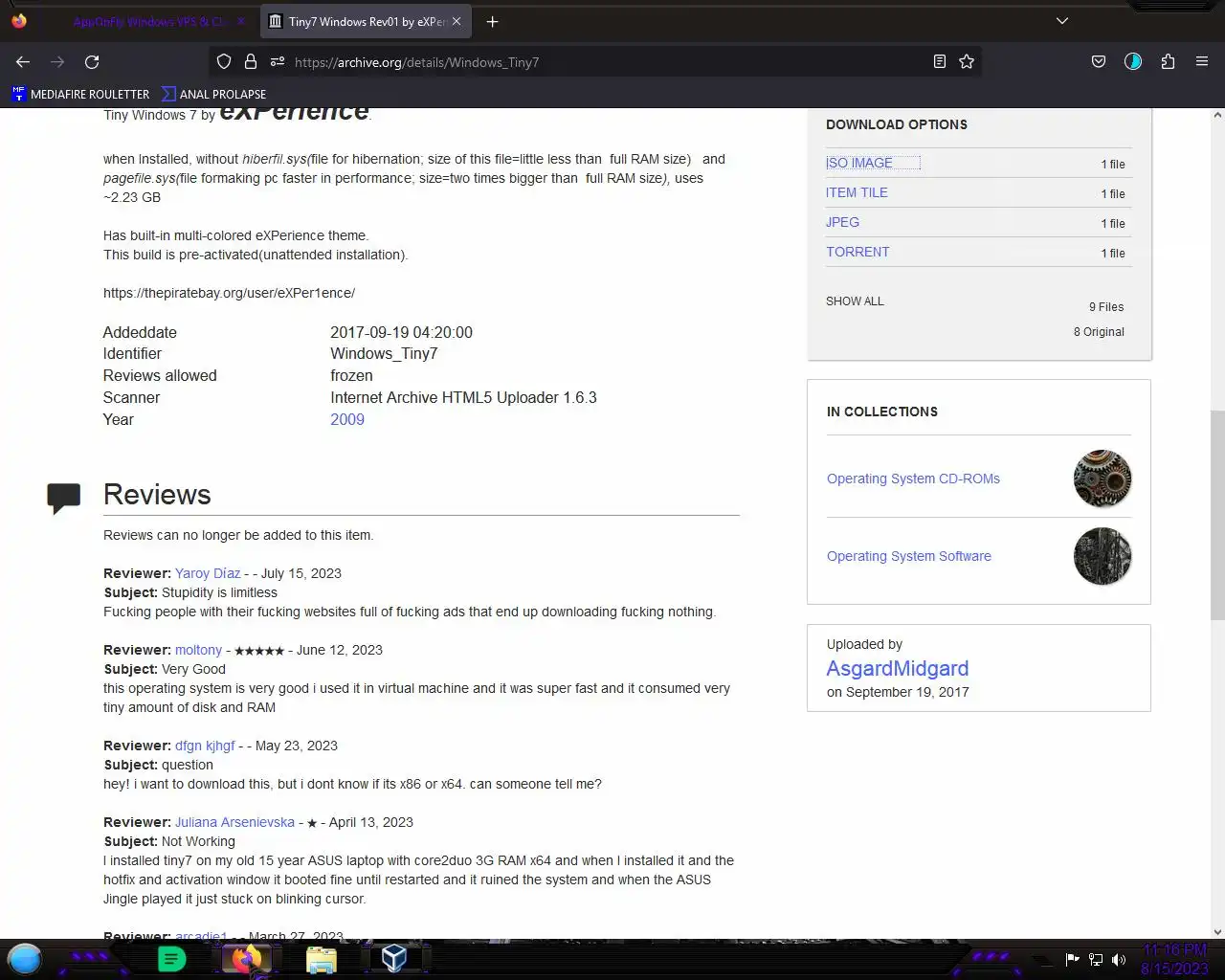
Task: Open site permissions icon in address bar
Action: point(278,62)
